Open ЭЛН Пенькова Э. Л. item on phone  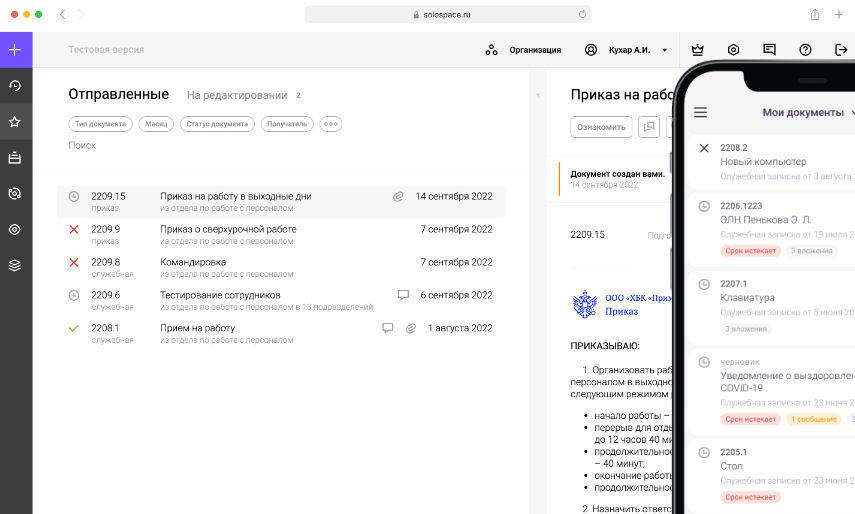point(772,228)
